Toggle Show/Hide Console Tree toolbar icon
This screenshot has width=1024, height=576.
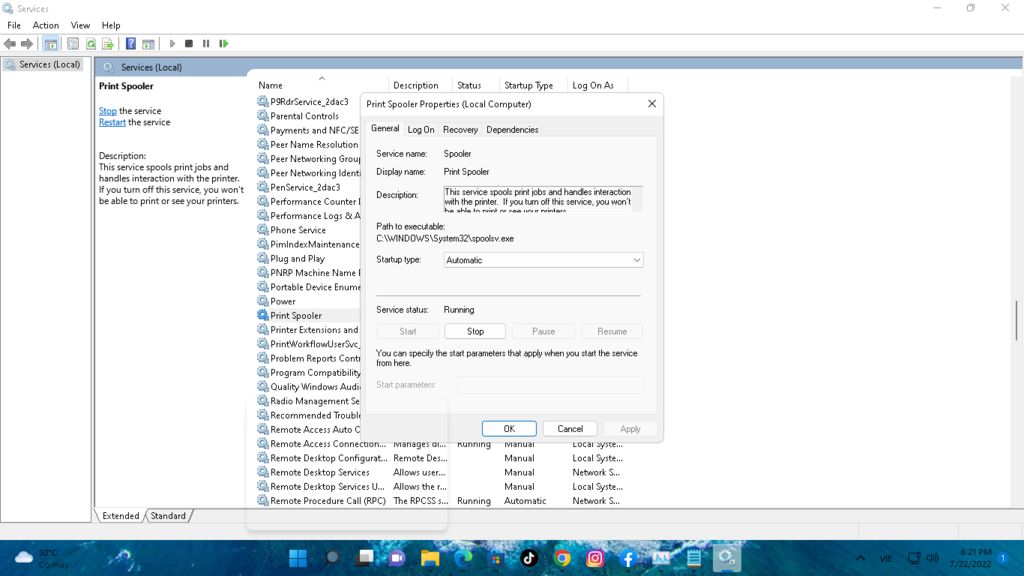coord(50,44)
